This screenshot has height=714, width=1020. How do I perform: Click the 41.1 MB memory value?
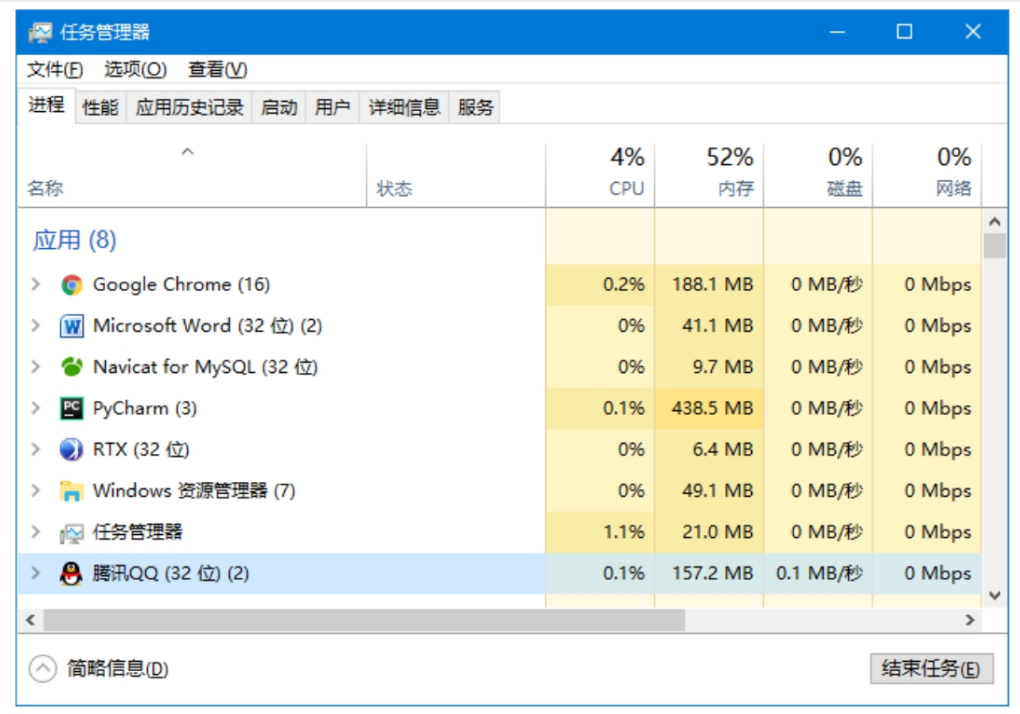(718, 326)
